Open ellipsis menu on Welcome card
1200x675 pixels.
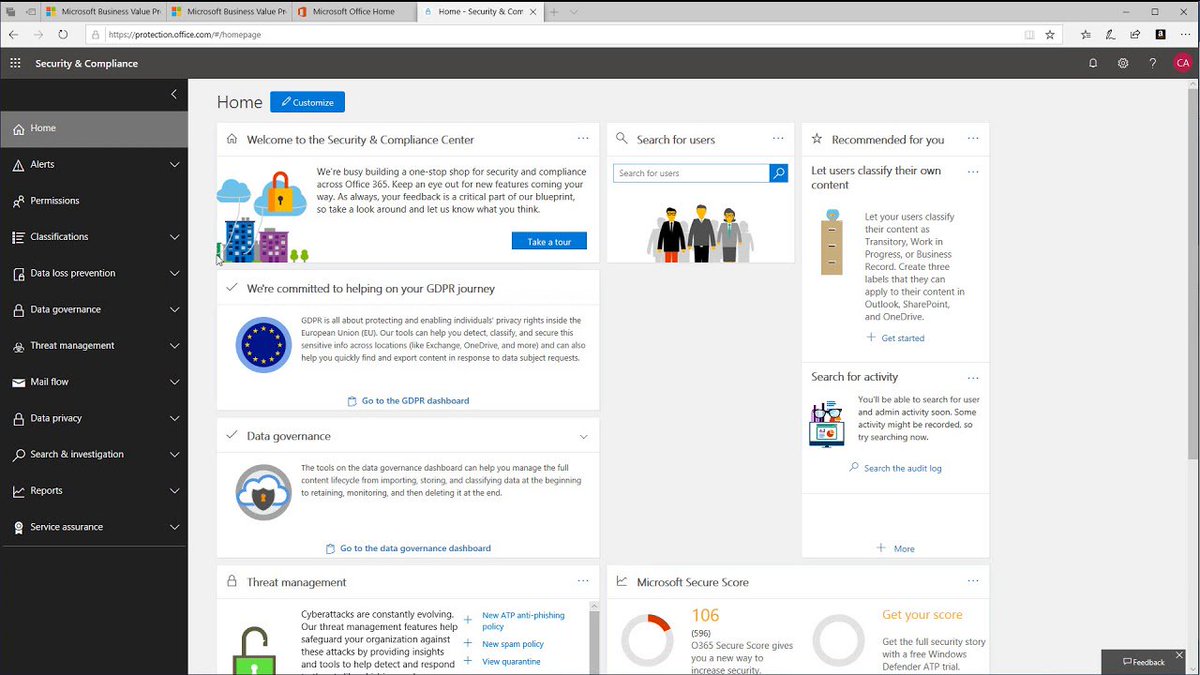pyautogui.click(x=583, y=139)
